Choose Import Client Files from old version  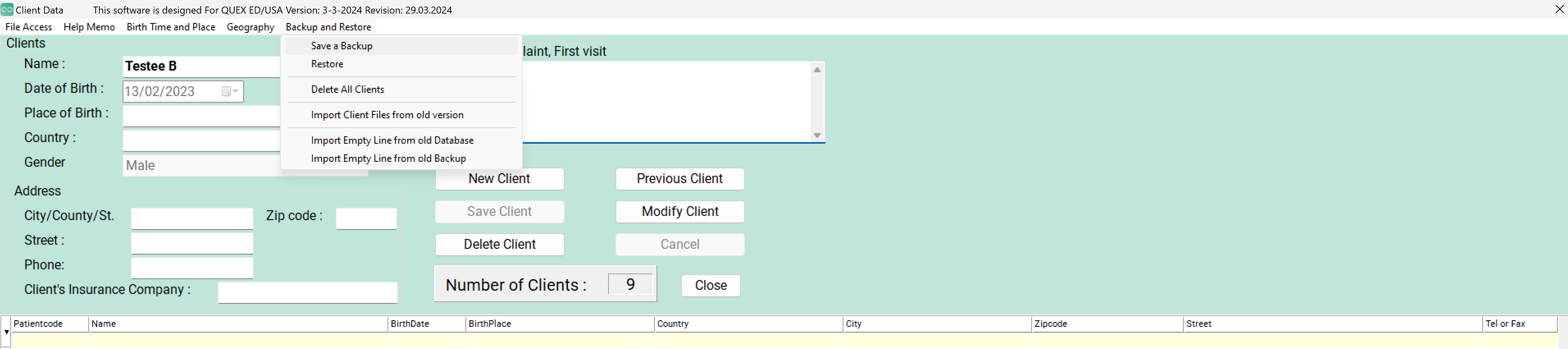pyautogui.click(x=387, y=115)
